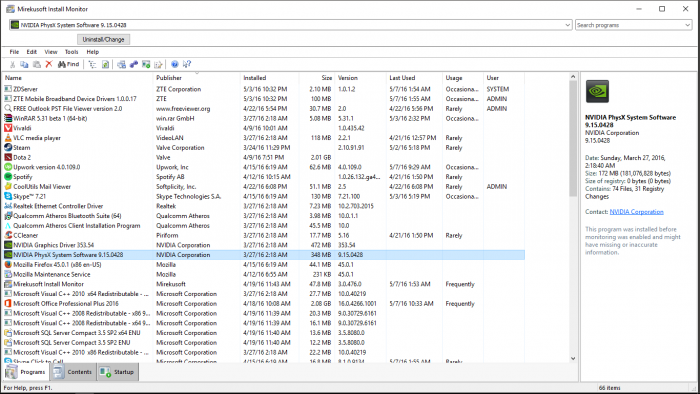Open the NVIDIA Corporation contact link
This screenshot has width=700, height=394.
(x=637, y=212)
